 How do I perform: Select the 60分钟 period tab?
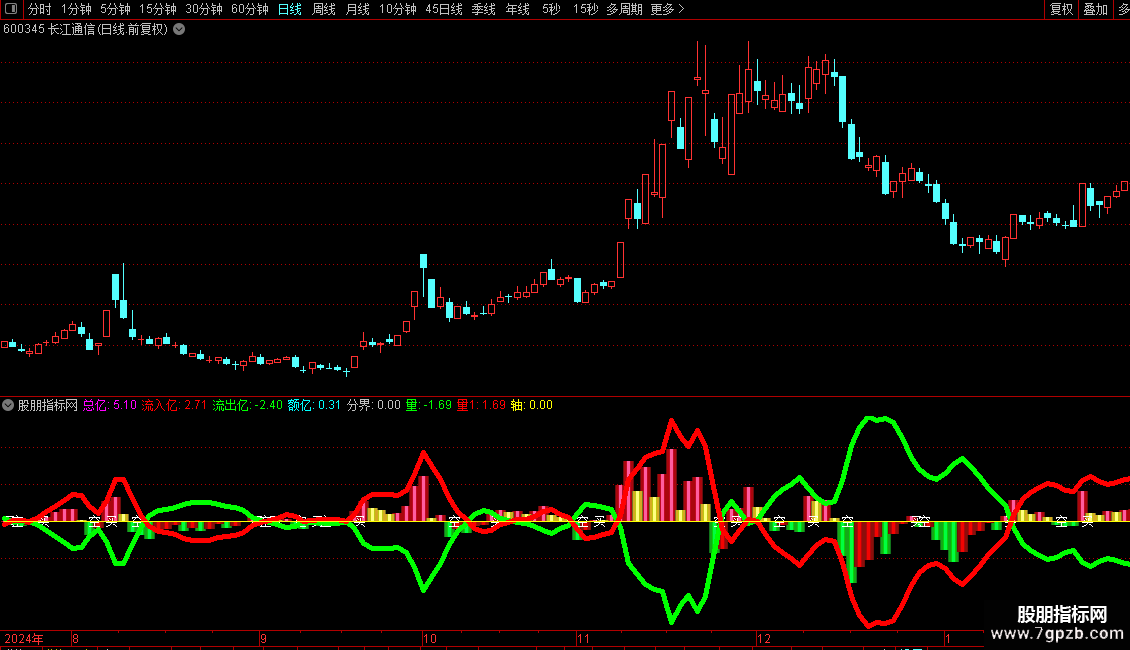click(250, 9)
